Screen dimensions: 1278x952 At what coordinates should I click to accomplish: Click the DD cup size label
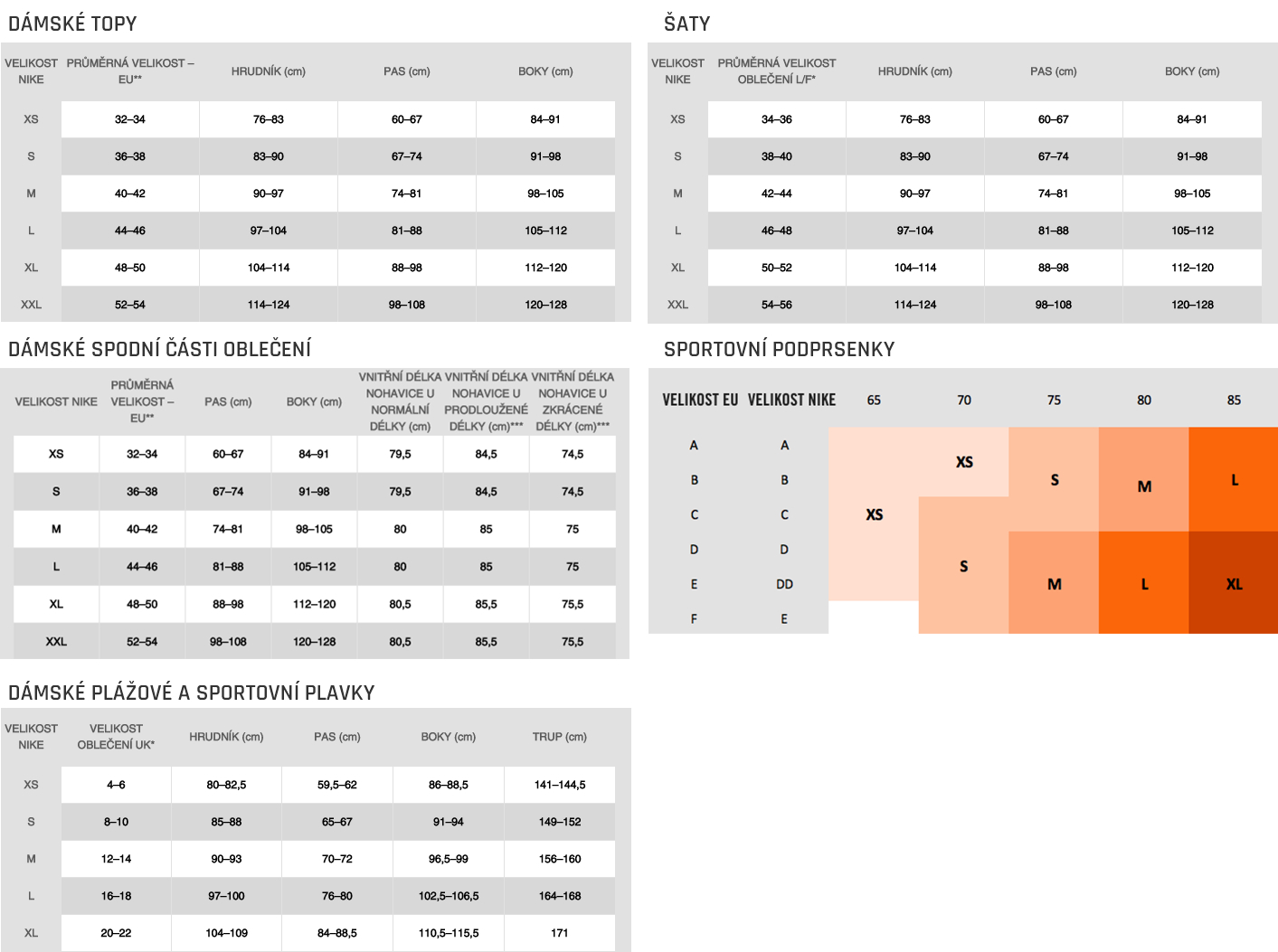point(784,584)
